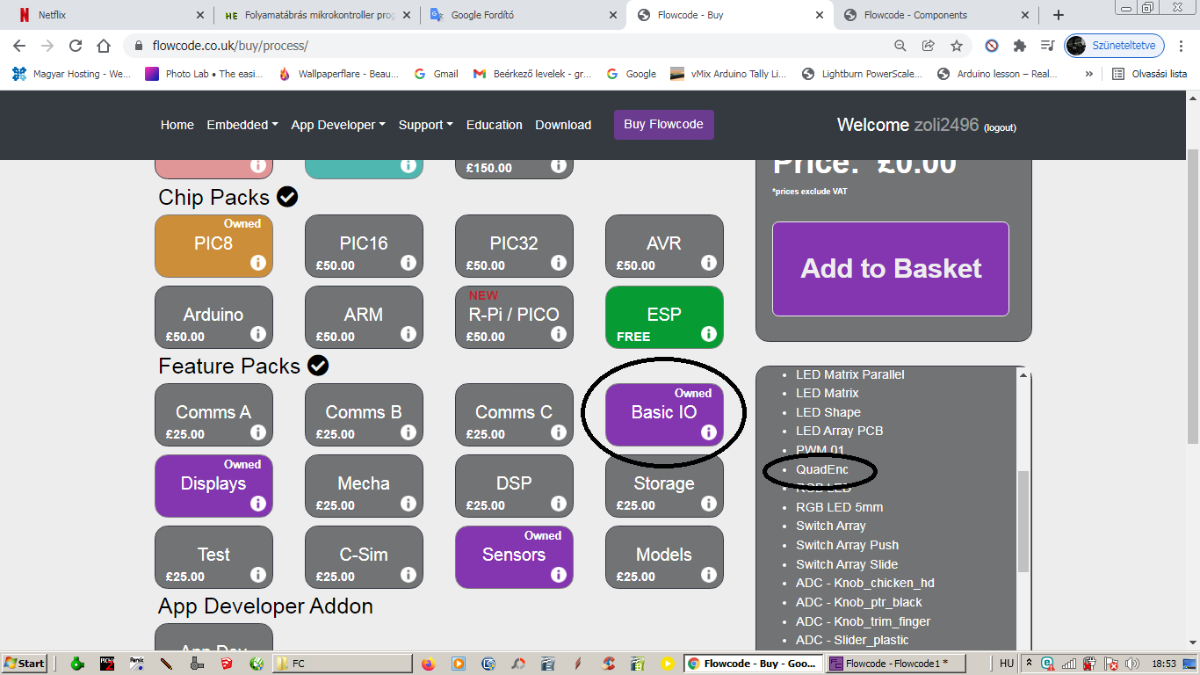Open the Chrome extensions puzzle icon
The width and height of the screenshot is (1200, 675).
[1020, 46]
